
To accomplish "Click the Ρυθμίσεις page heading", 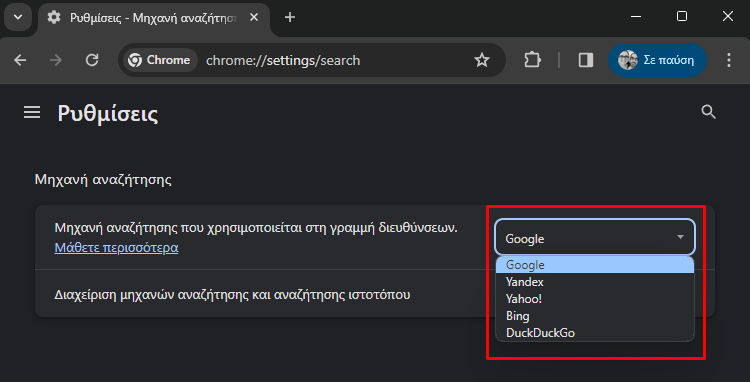I will pos(108,114).
